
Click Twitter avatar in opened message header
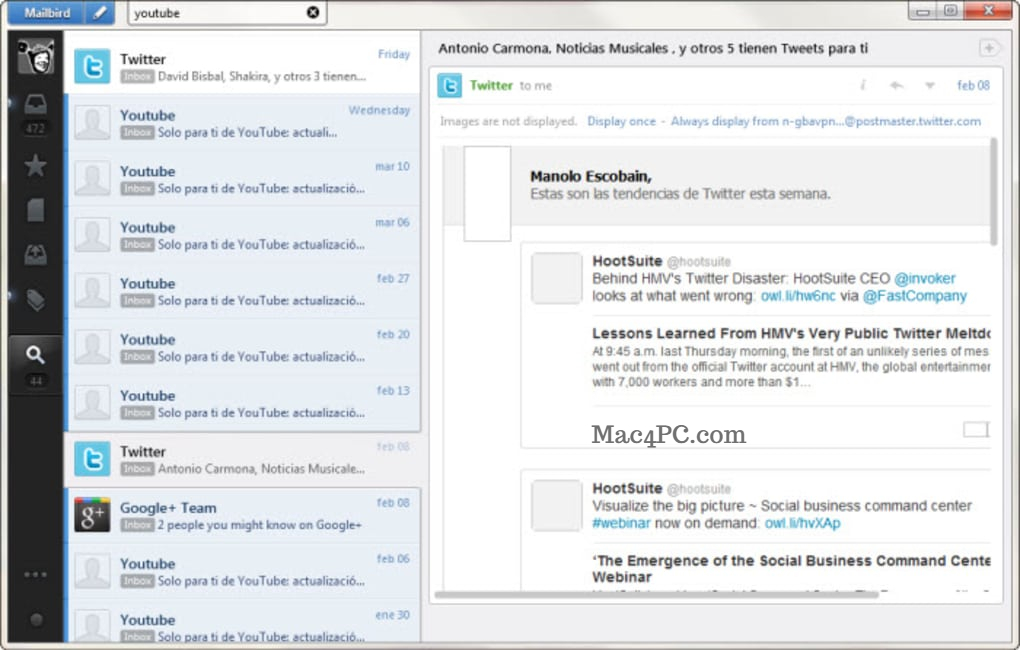pos(450,85)
